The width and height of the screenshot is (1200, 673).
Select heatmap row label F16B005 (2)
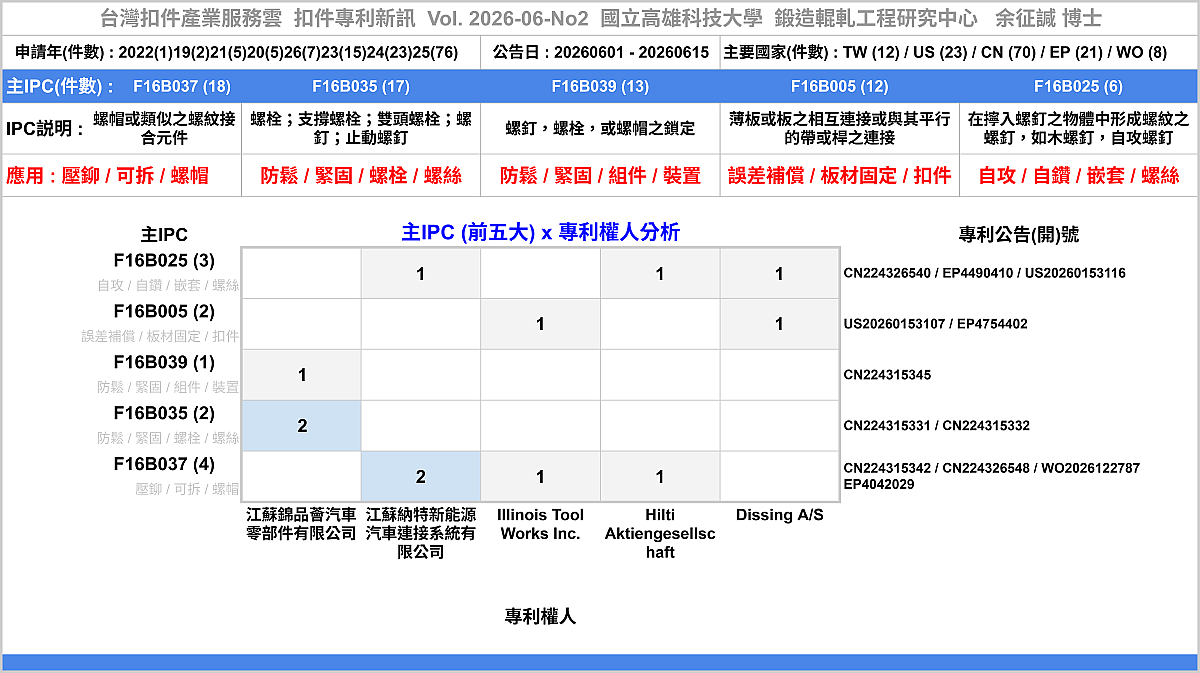tap(164, 311)
